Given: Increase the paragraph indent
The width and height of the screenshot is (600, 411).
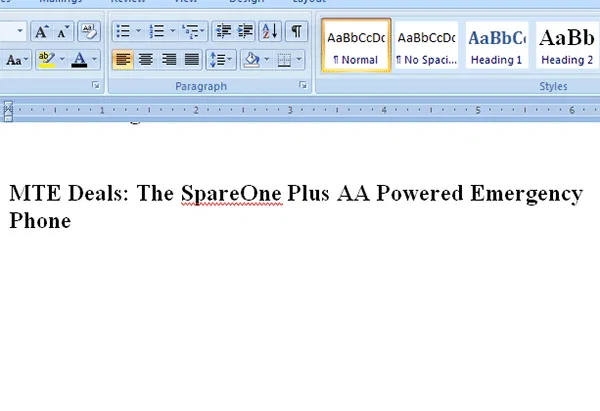Looking at the screenshot, I should (x=245, y=32).
